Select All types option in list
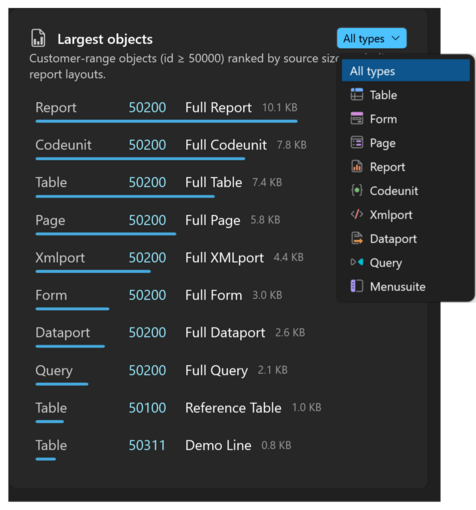This screenshot has height=510, width=476. pos(406,71)
